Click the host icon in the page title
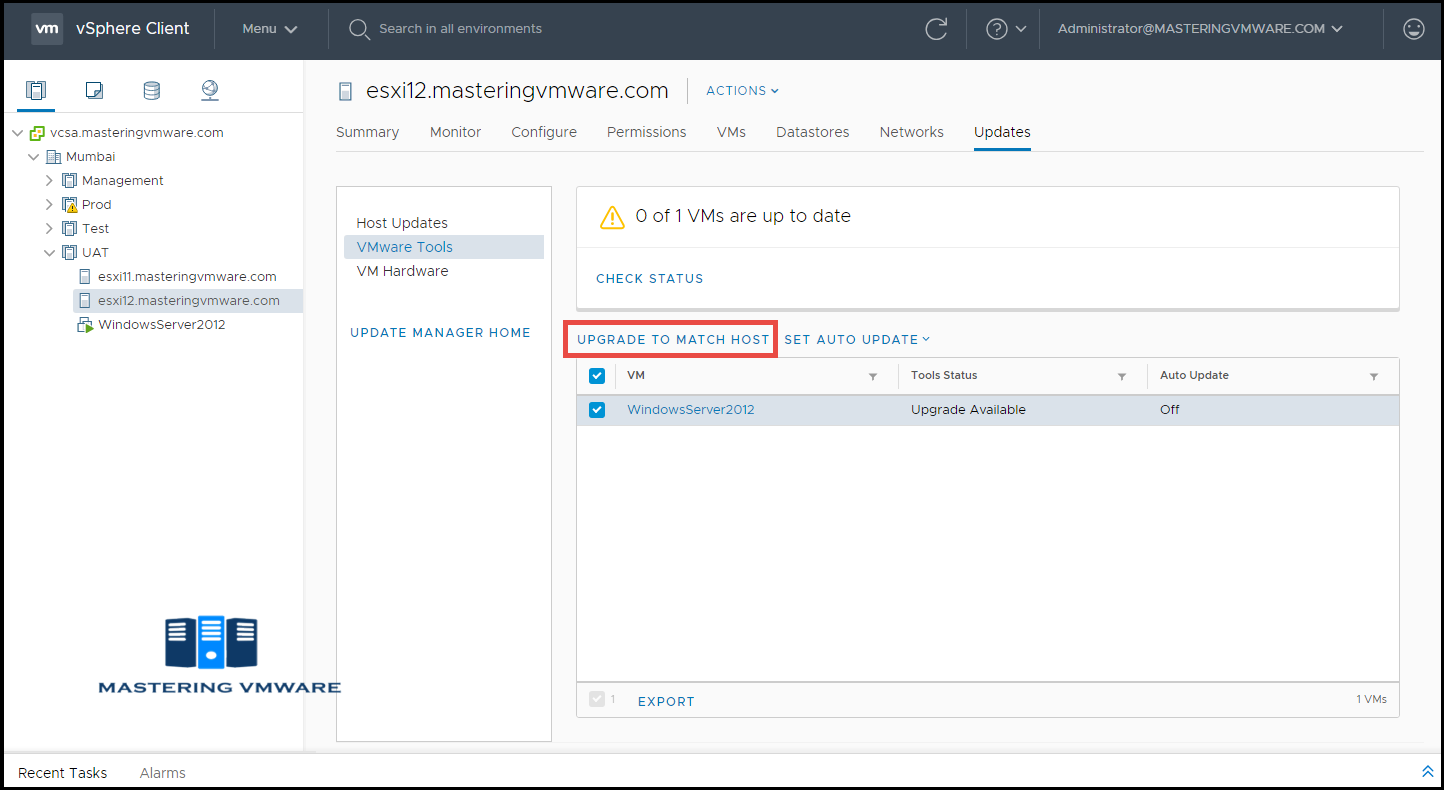This screenshot has width=1444, height=790. click(346, 91)
